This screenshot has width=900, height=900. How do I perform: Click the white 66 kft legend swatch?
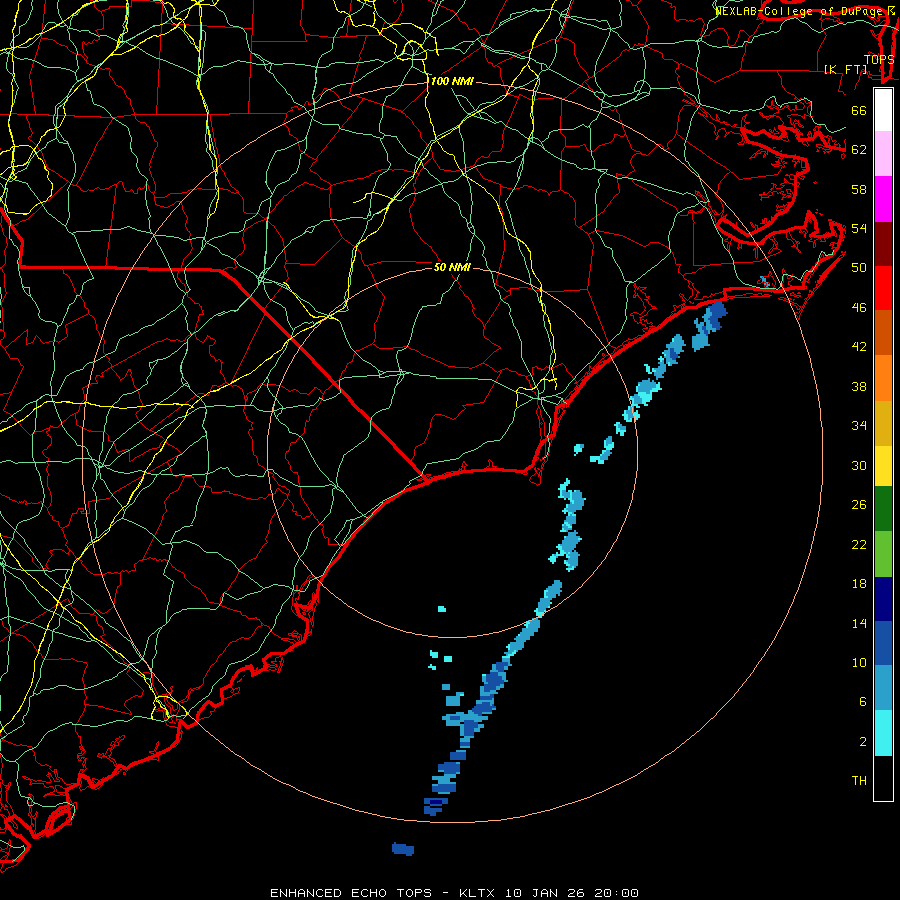click(x=883, y=110)
